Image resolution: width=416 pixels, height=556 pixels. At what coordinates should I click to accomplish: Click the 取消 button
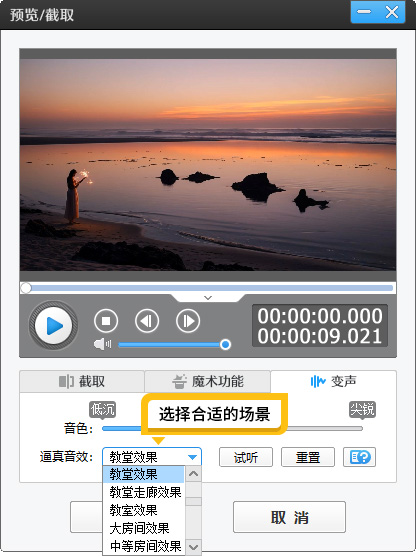[x=289, y=517]
